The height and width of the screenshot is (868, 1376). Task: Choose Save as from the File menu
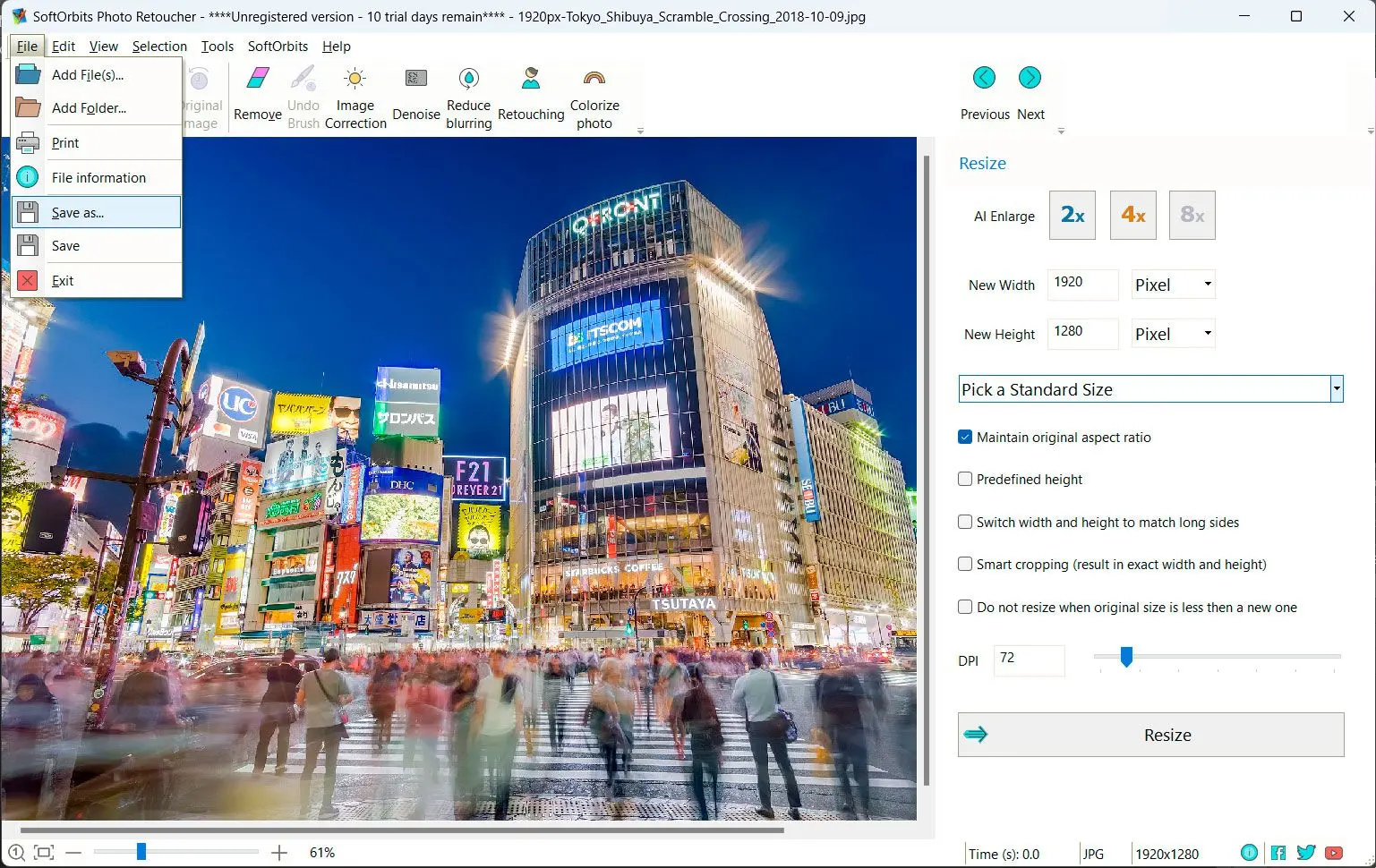point(79,212)
